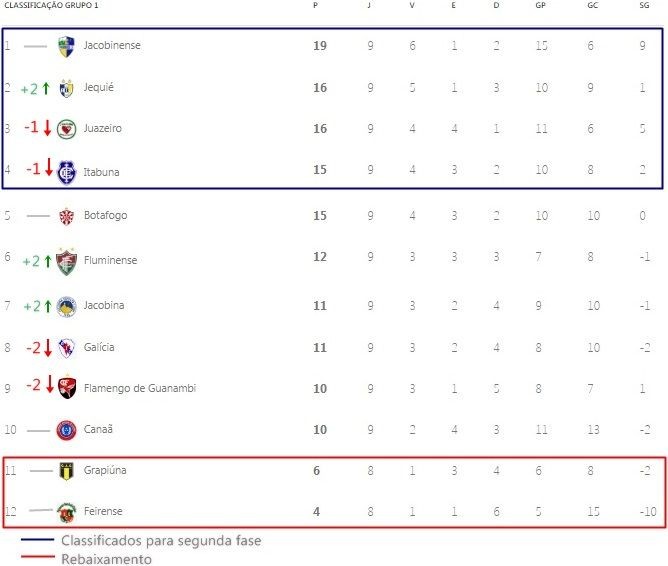Click the red down arrow beside Galícia

48,348
